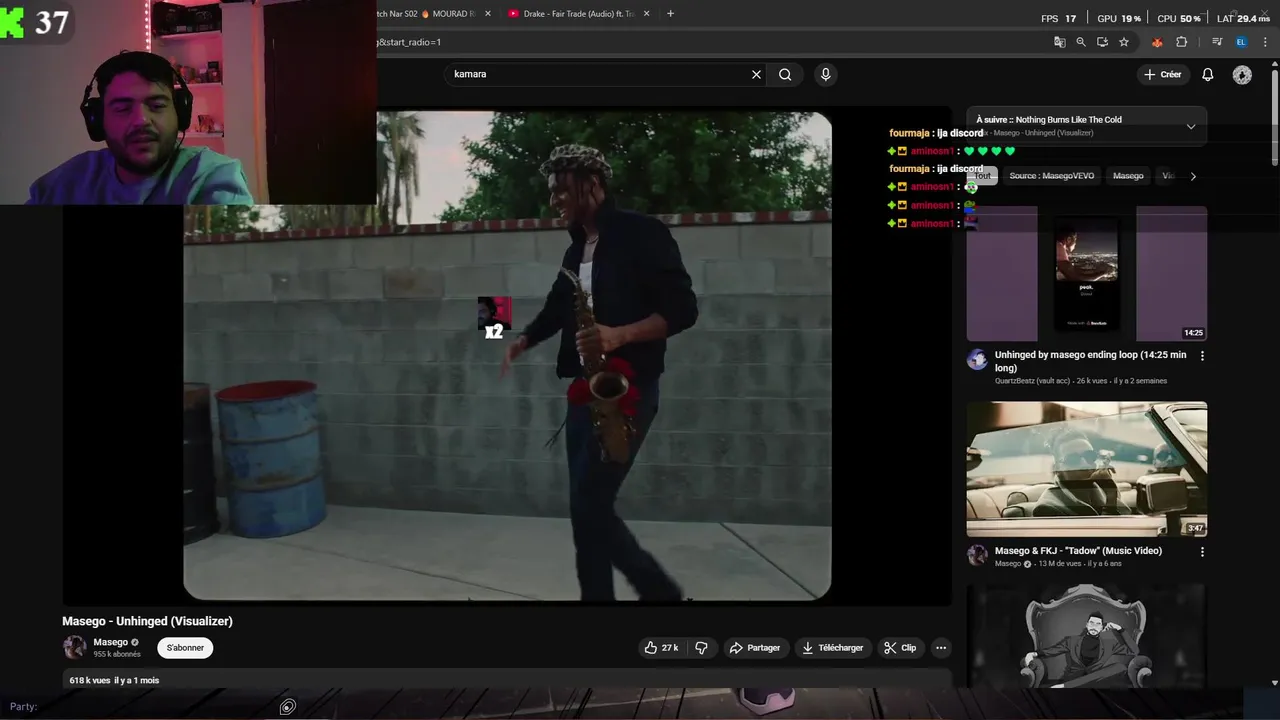Open the Chrome profile EL badge
Viewport: 1280px width, 720px height.
coord(1241,42)
